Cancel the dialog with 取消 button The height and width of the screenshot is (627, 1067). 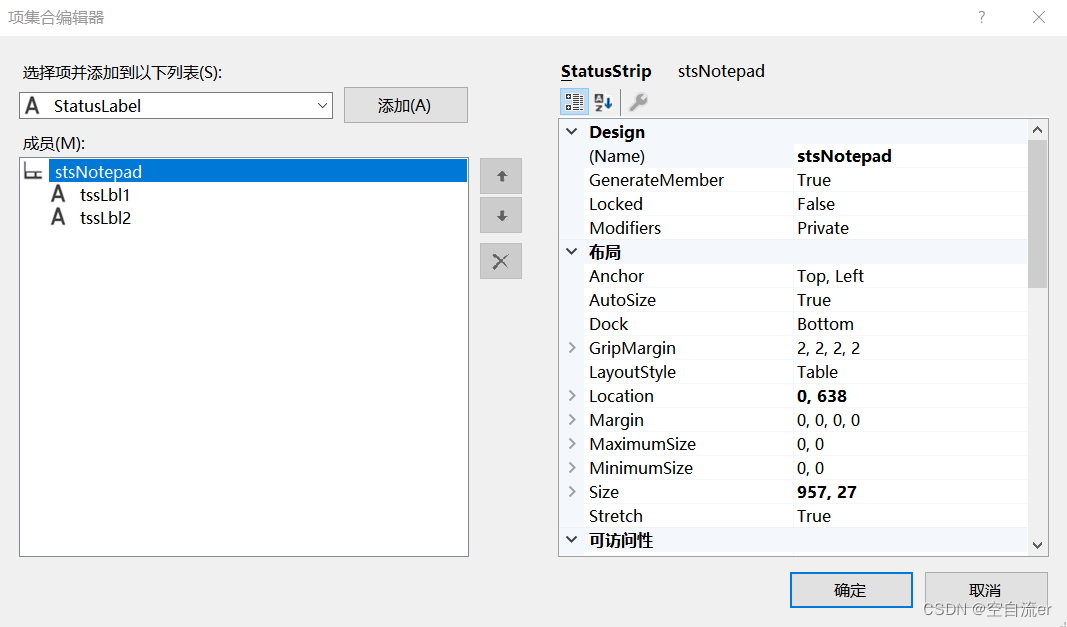point(985,590)
